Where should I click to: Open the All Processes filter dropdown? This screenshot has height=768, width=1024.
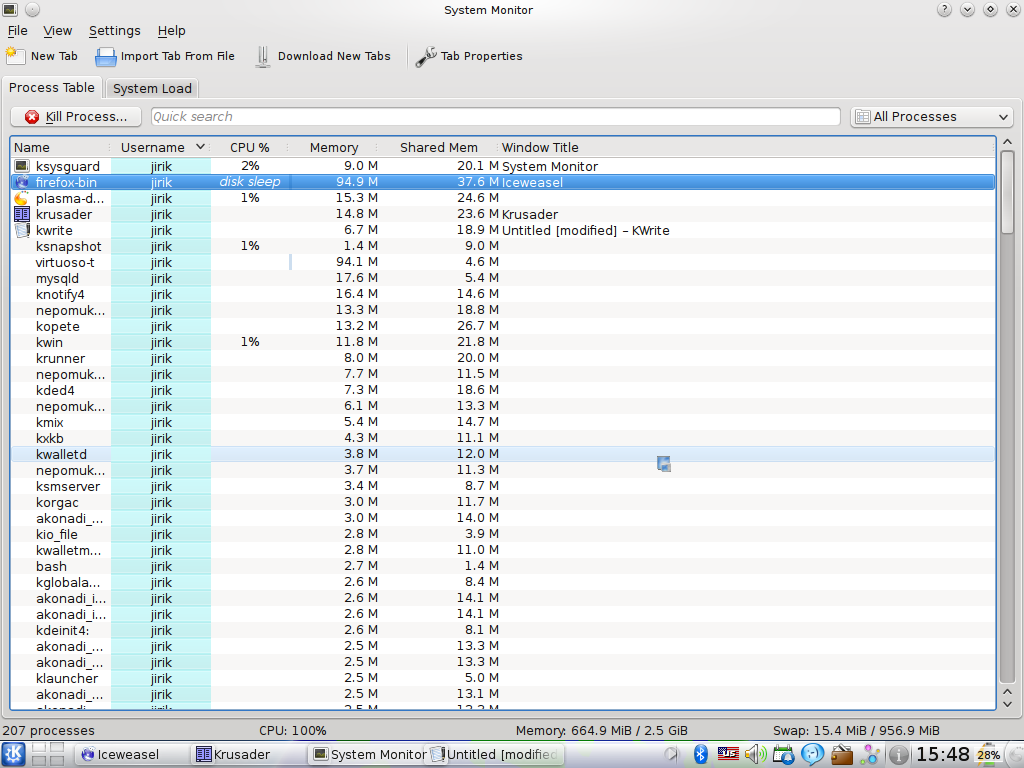pyautogui.click(x=931, y=117)
